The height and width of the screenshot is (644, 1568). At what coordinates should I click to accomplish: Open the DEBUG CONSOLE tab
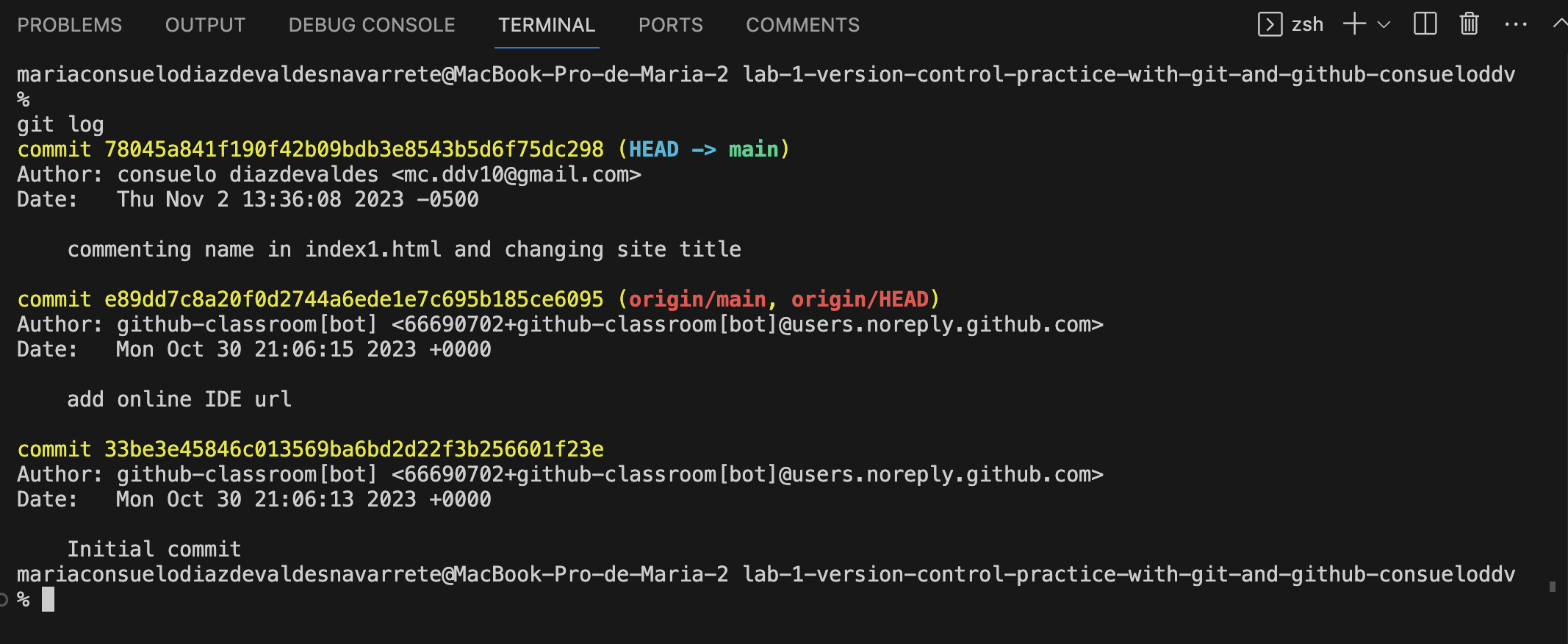[372, 25]
